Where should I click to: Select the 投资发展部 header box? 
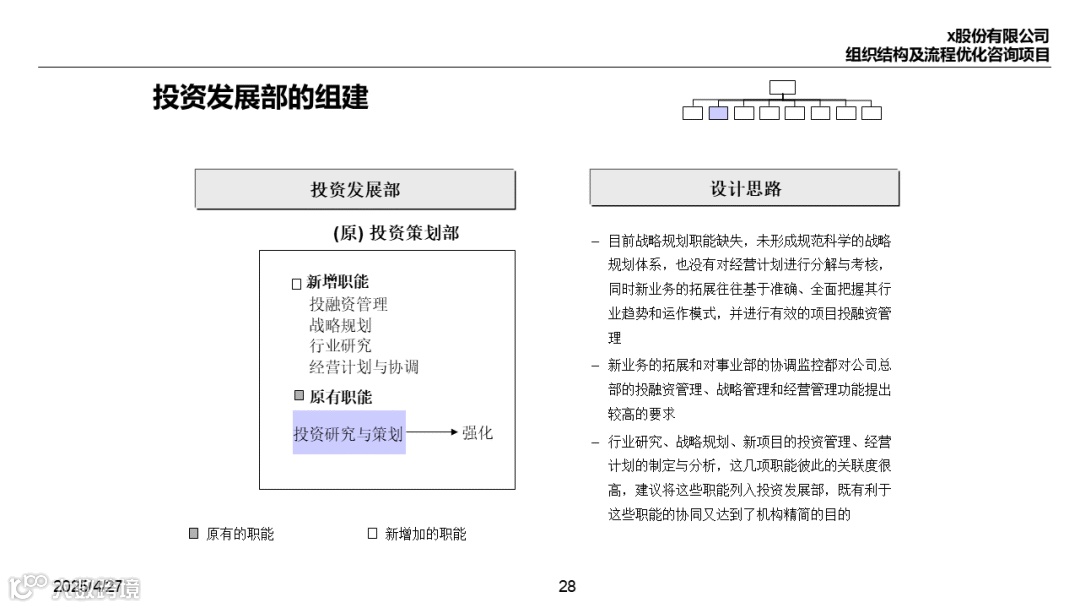(x=355, y=189)
